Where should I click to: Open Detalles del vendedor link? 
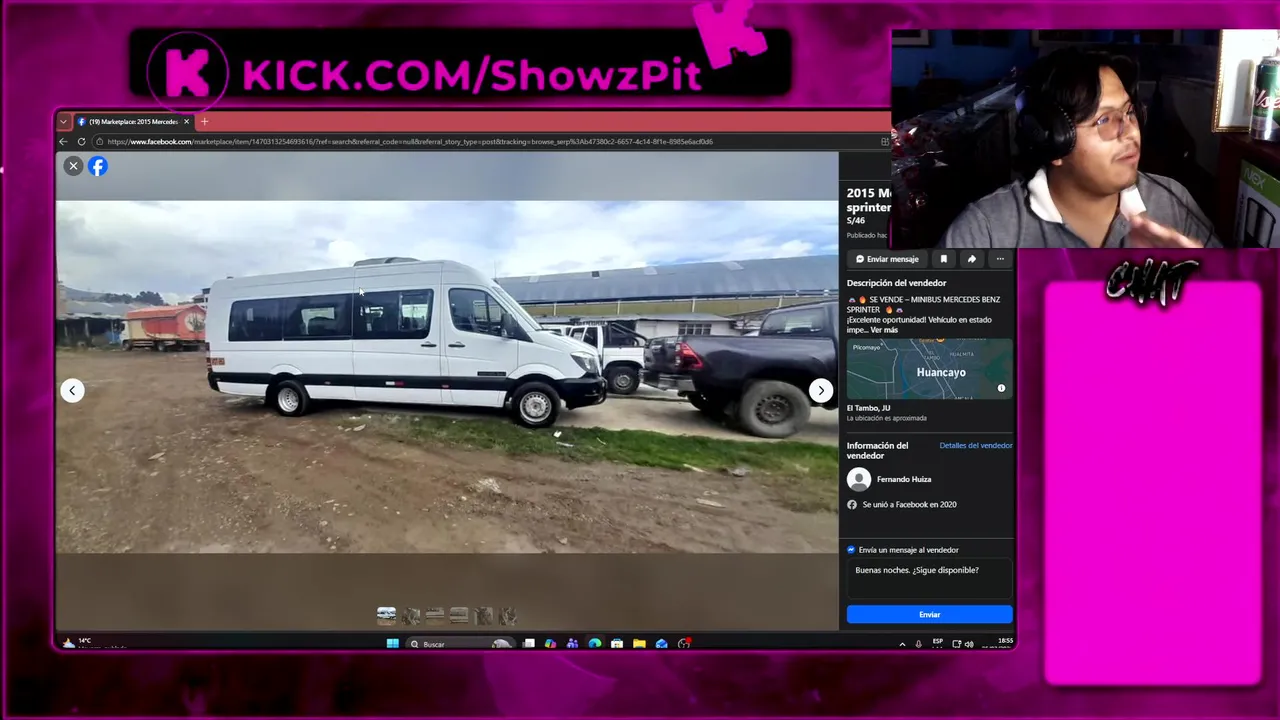point(975,445)
